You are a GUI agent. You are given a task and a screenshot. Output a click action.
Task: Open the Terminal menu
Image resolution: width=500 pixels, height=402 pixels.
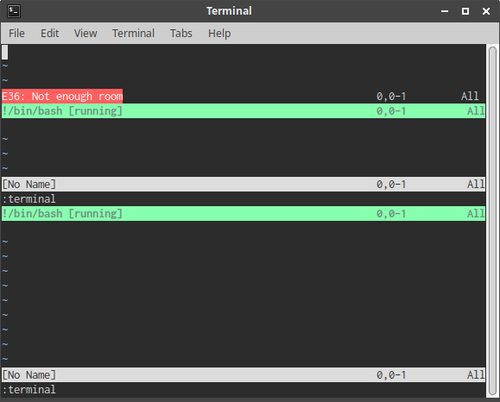coord(133,33)
